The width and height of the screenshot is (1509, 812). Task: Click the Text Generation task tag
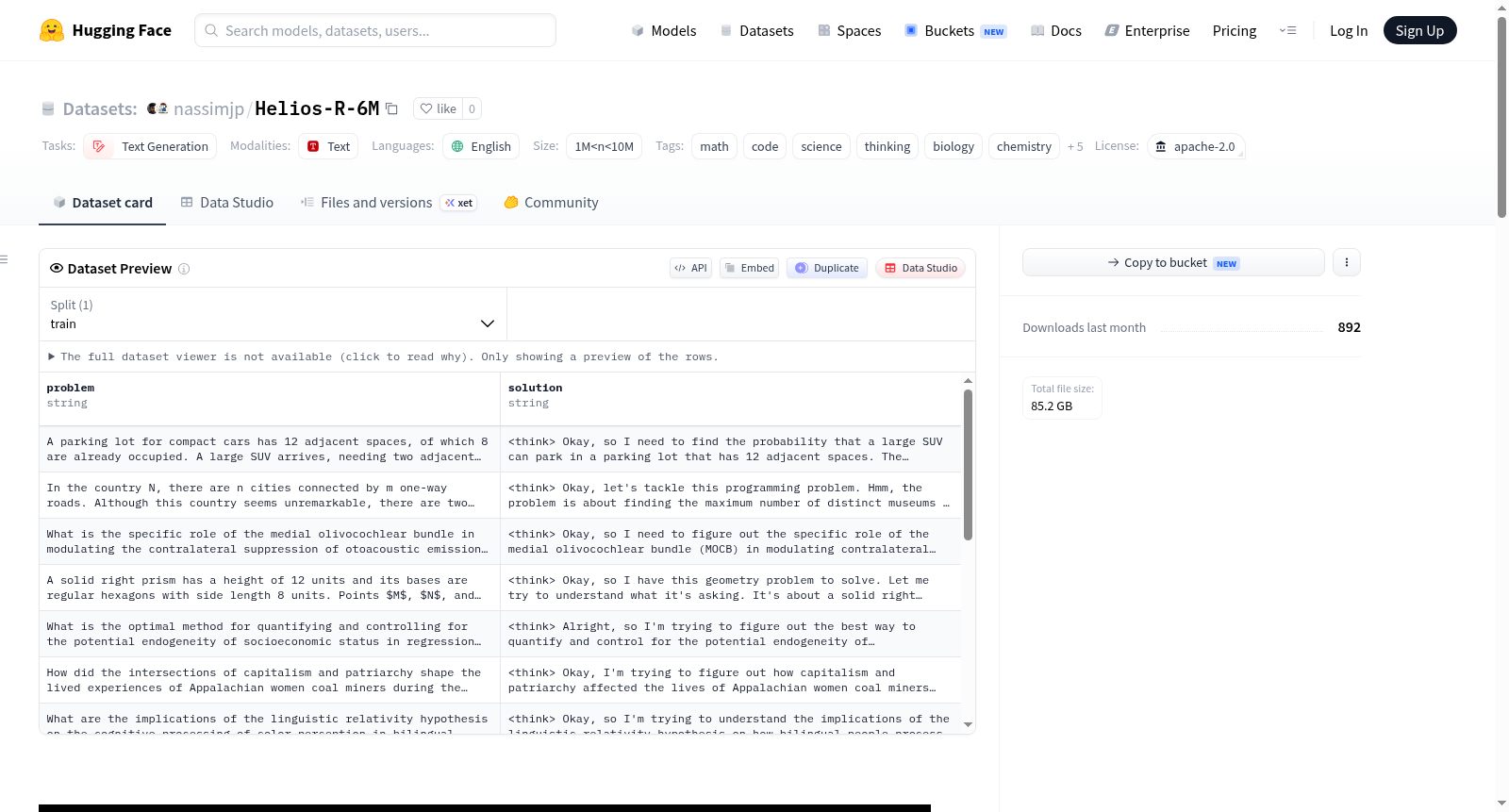(150, 146)
